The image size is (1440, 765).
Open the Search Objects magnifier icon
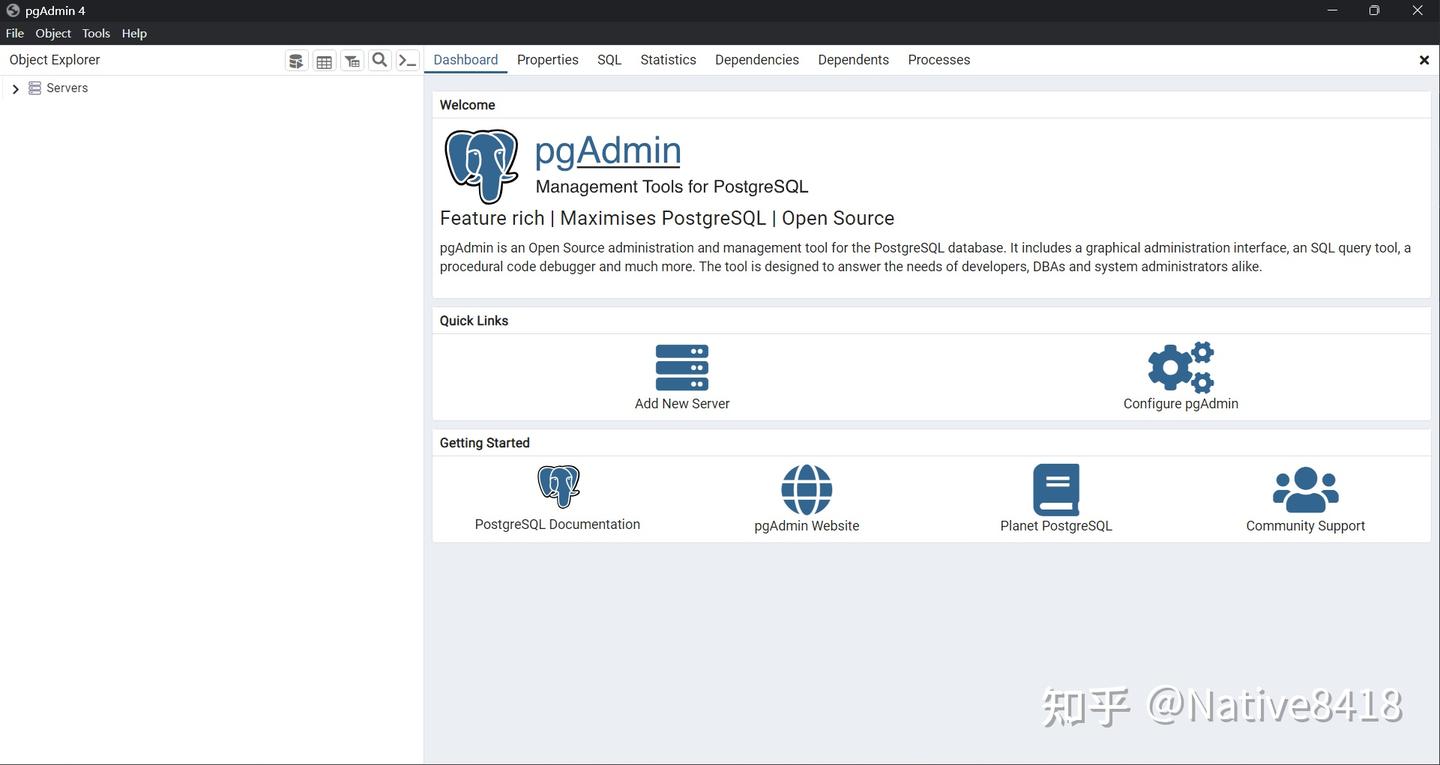[379, 60]
